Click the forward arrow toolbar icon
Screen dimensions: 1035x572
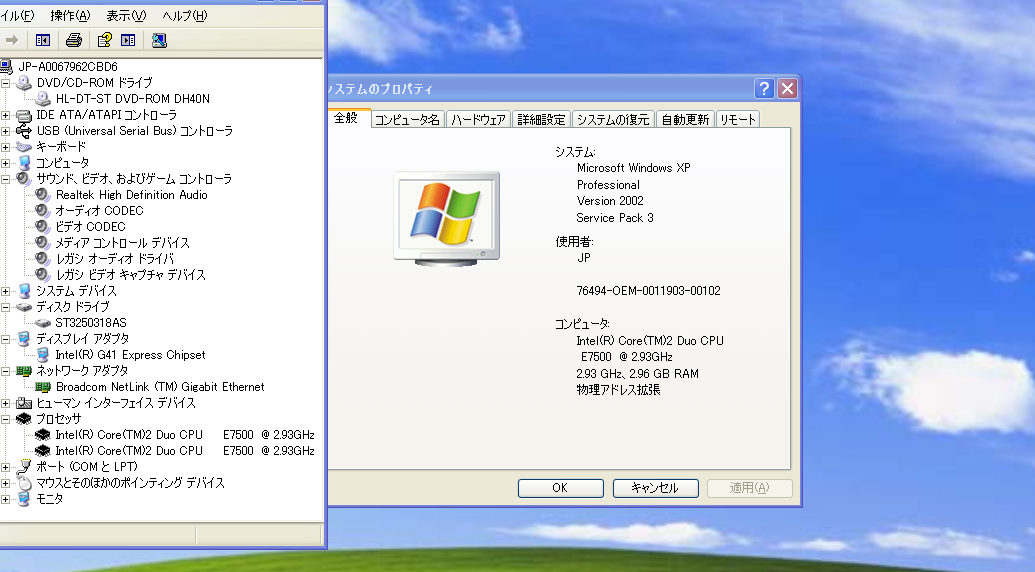[x=11, y=40]
